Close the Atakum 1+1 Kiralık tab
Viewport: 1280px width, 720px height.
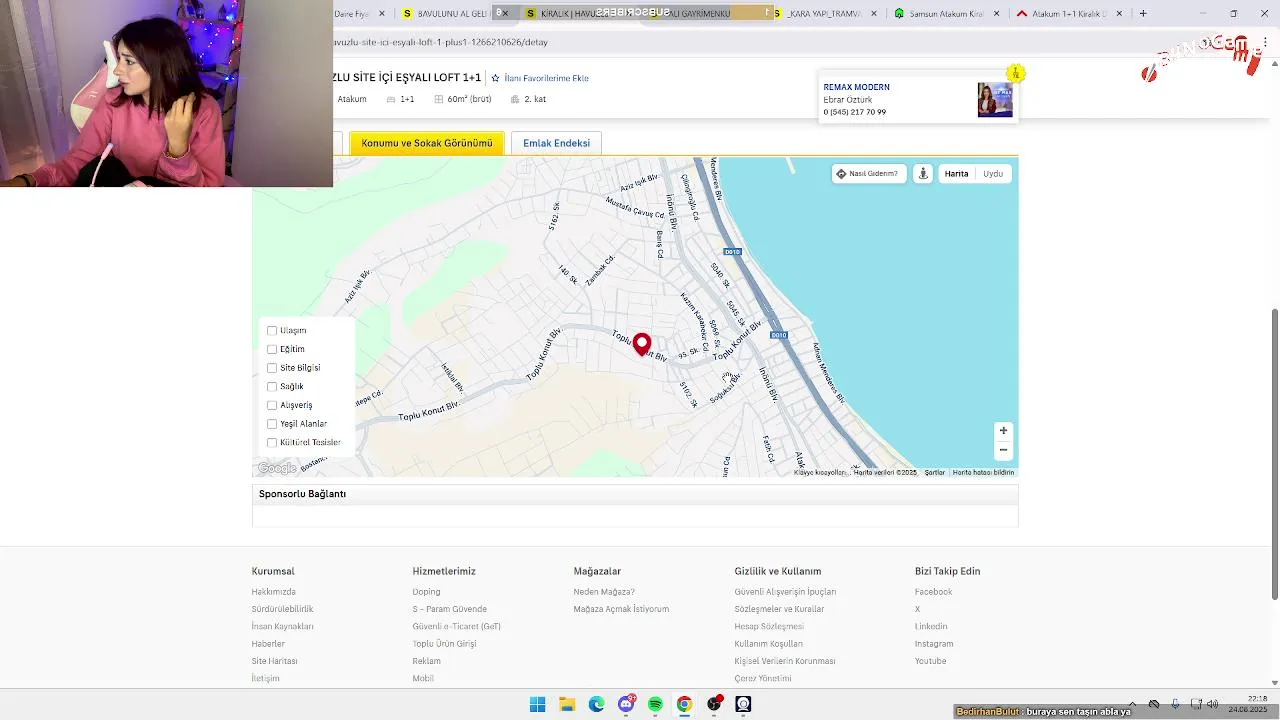1119,14
